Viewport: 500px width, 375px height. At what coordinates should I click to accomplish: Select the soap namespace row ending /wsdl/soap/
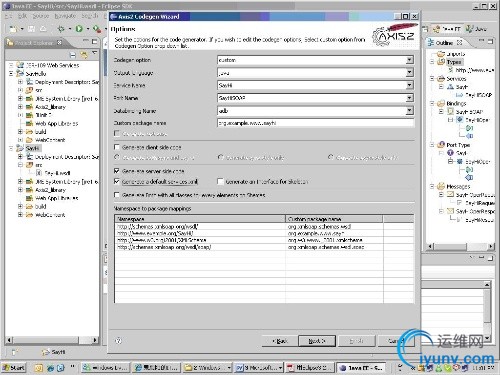coord(265,247)
